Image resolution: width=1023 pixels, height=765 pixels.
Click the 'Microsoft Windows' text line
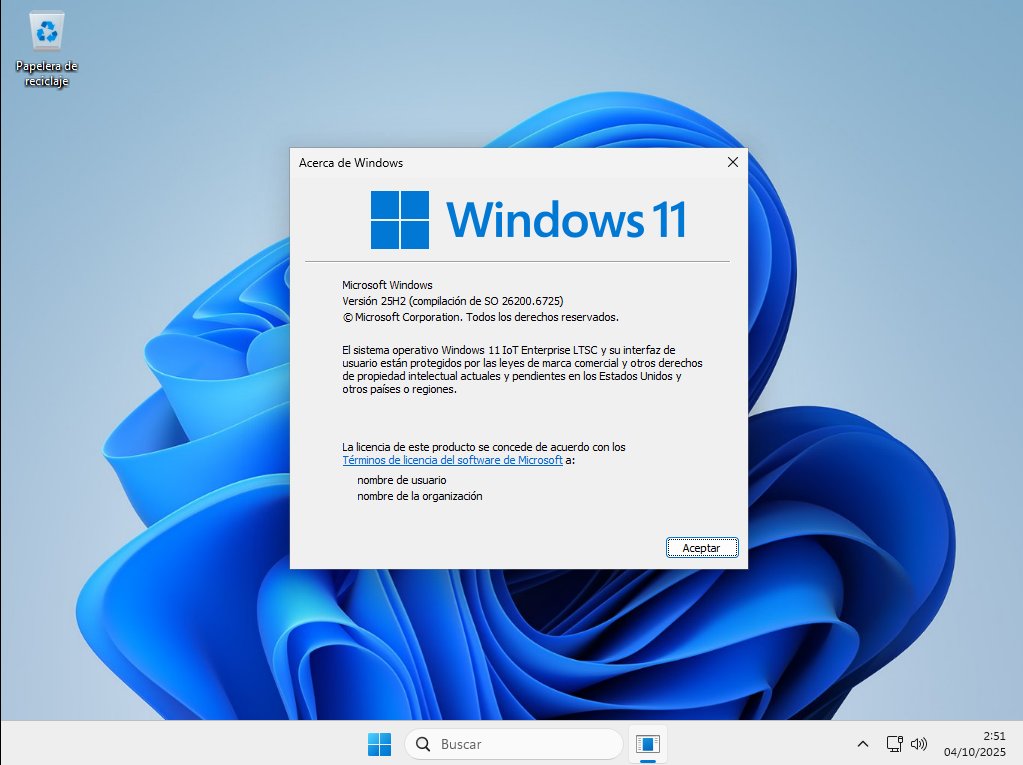pos(387,285)
